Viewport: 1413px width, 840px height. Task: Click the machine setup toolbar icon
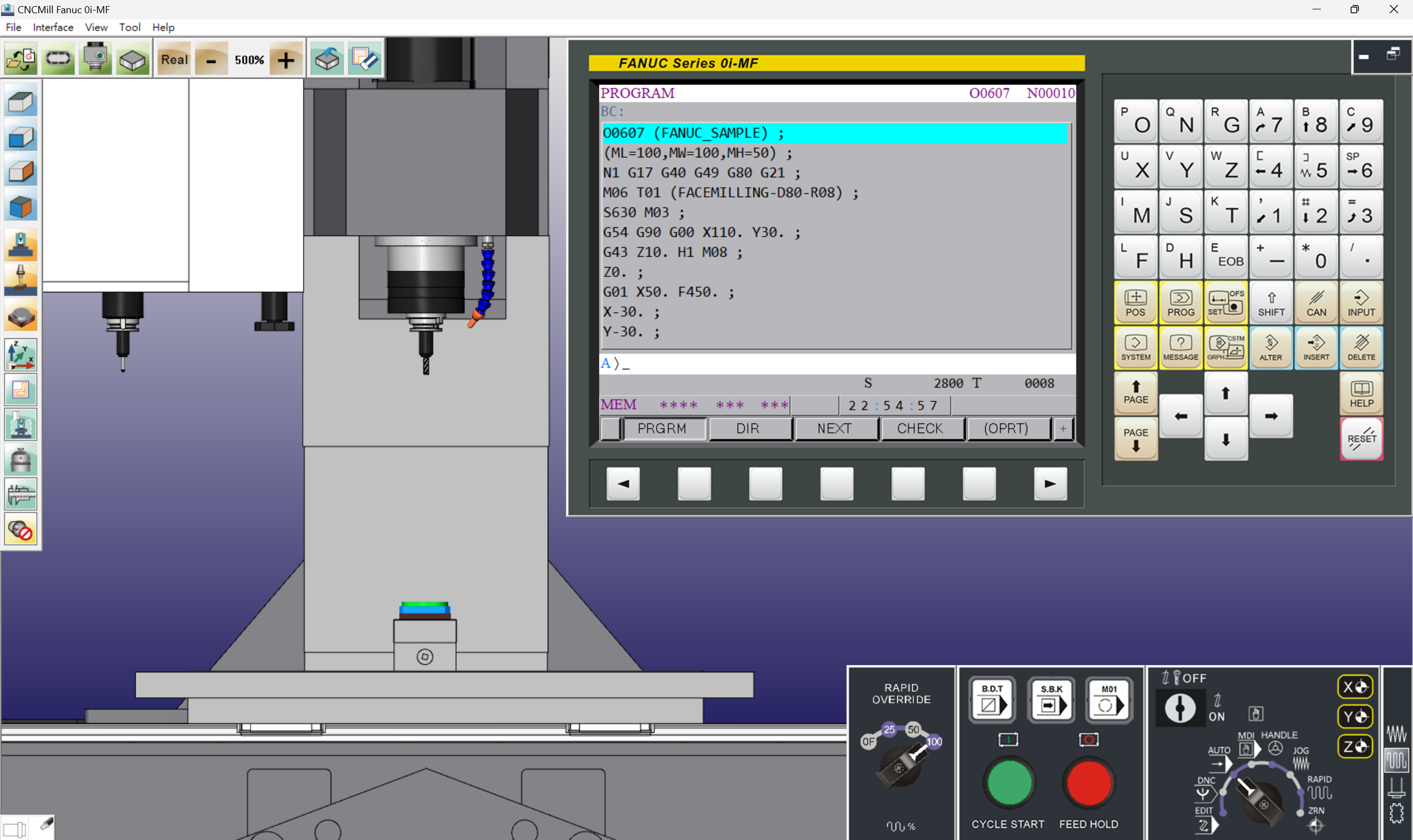(x=95, y=60)
